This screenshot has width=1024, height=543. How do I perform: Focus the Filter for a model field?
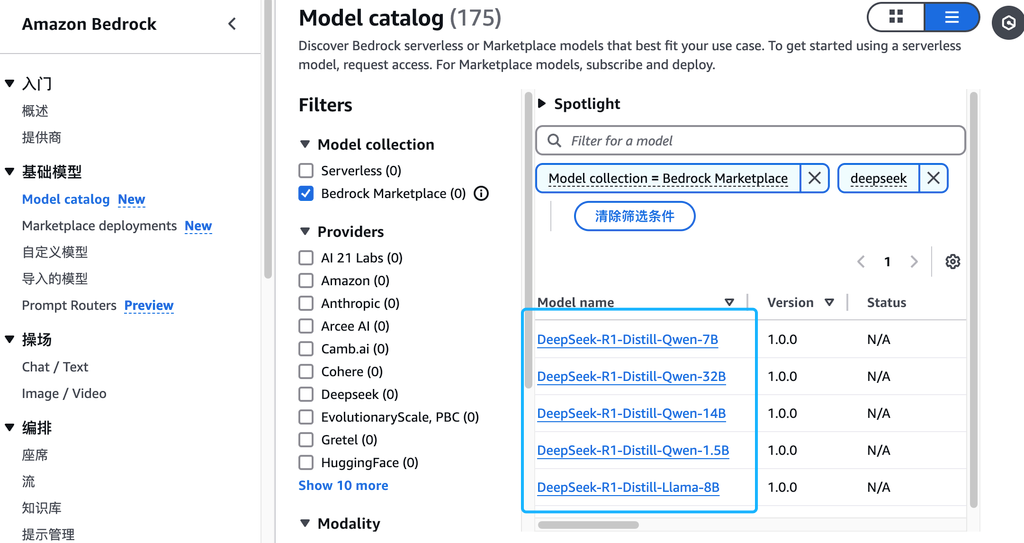coord(750,140)
